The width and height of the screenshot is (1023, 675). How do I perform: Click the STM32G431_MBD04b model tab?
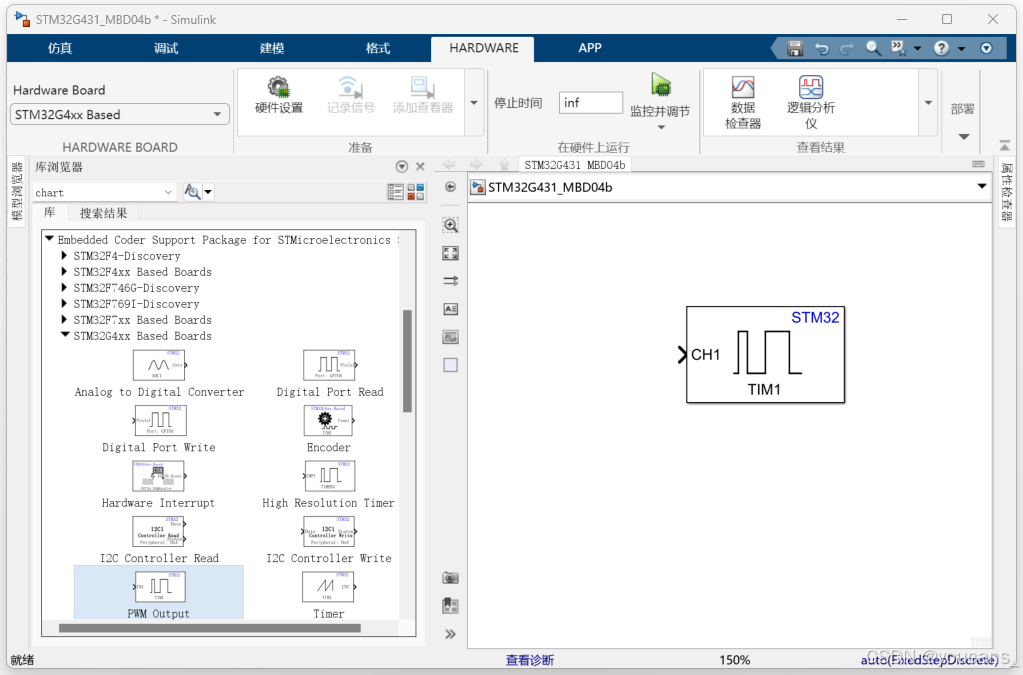click(x=574, y=165)
